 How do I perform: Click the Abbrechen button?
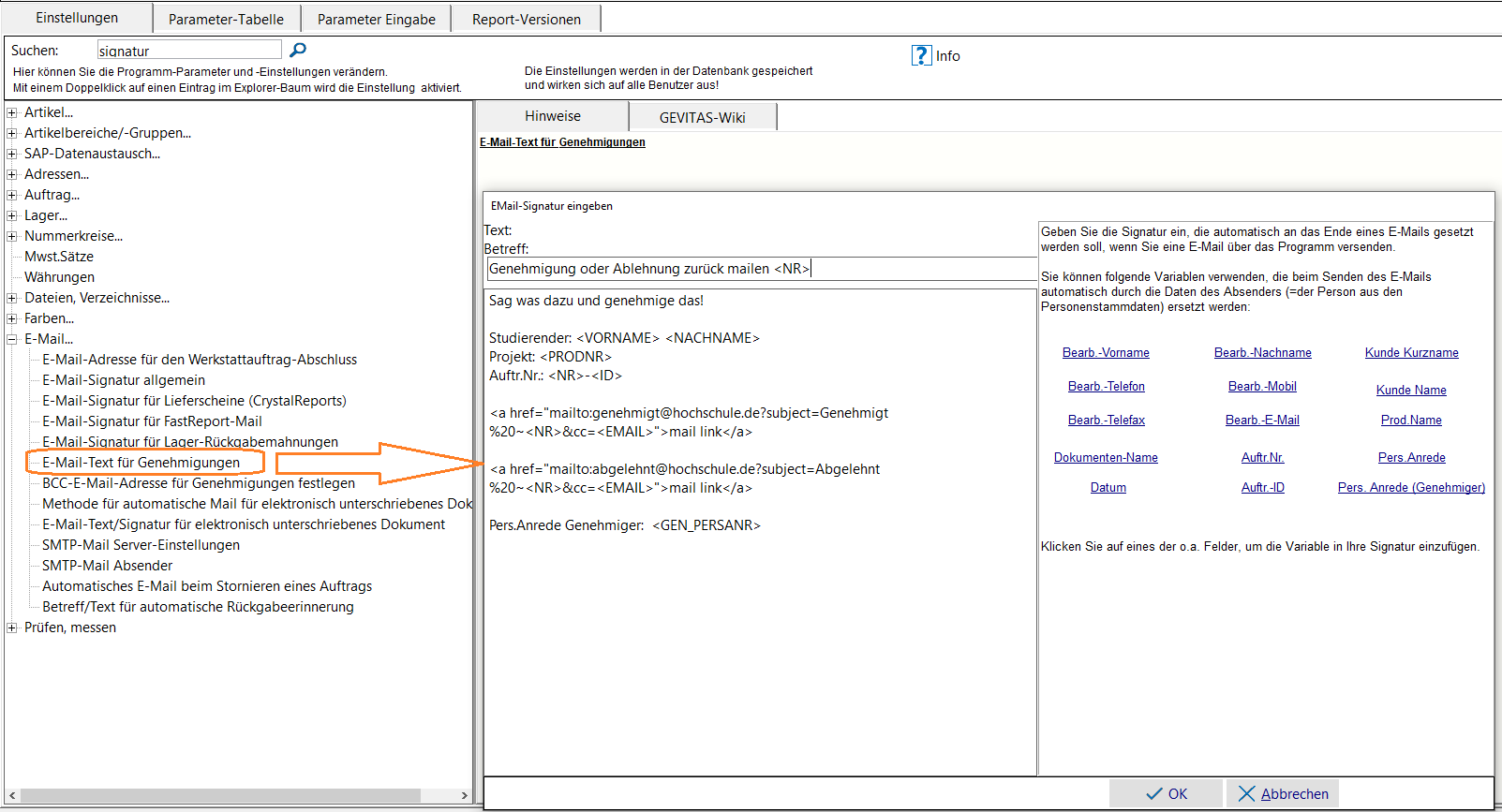click(x=1283, y=793)
